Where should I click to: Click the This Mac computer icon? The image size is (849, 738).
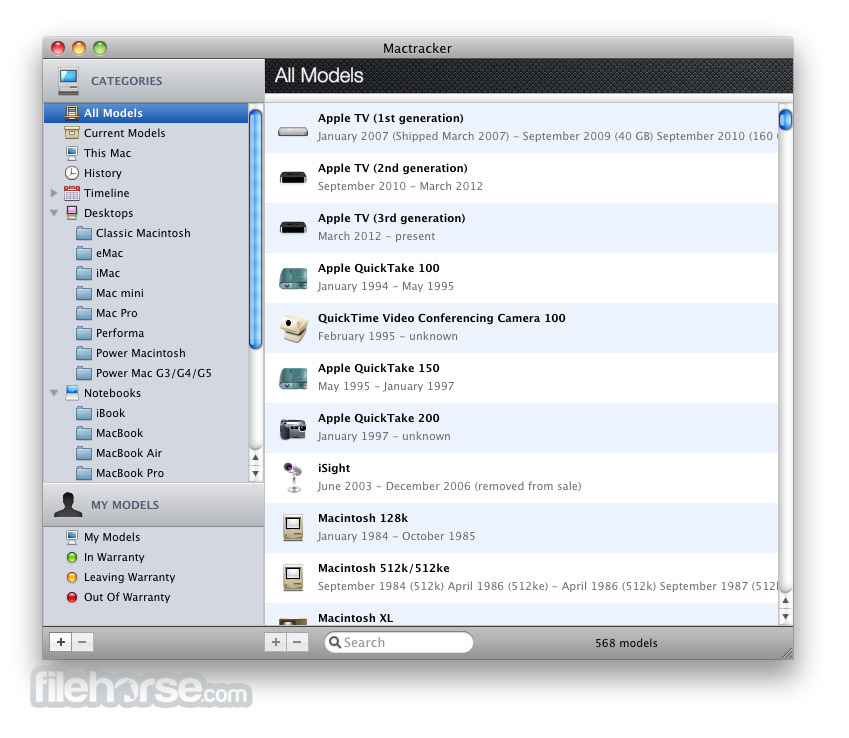coord(71,153)
